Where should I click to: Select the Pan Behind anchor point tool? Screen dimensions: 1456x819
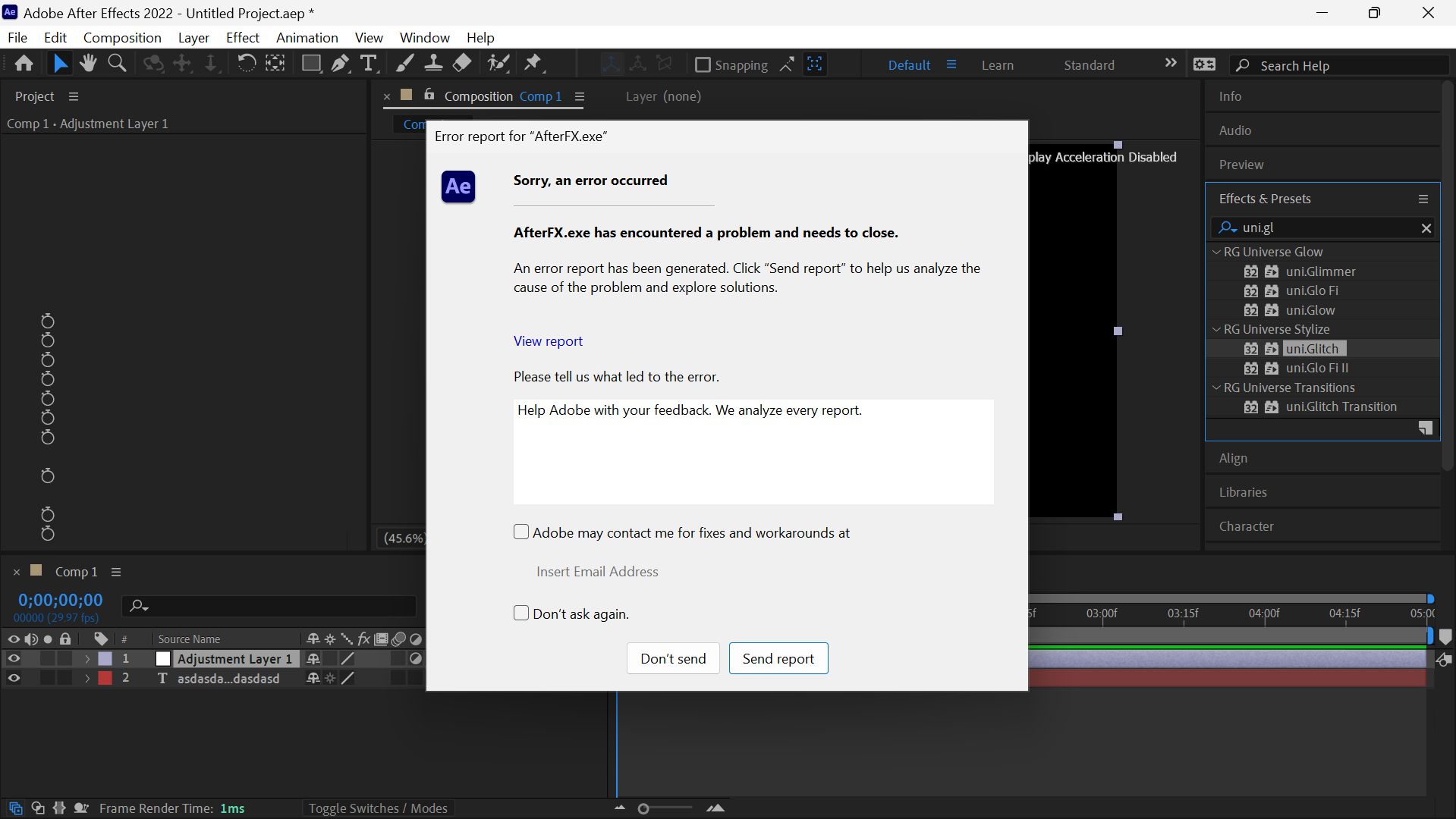pyautogui.click(x=275, y=64)
